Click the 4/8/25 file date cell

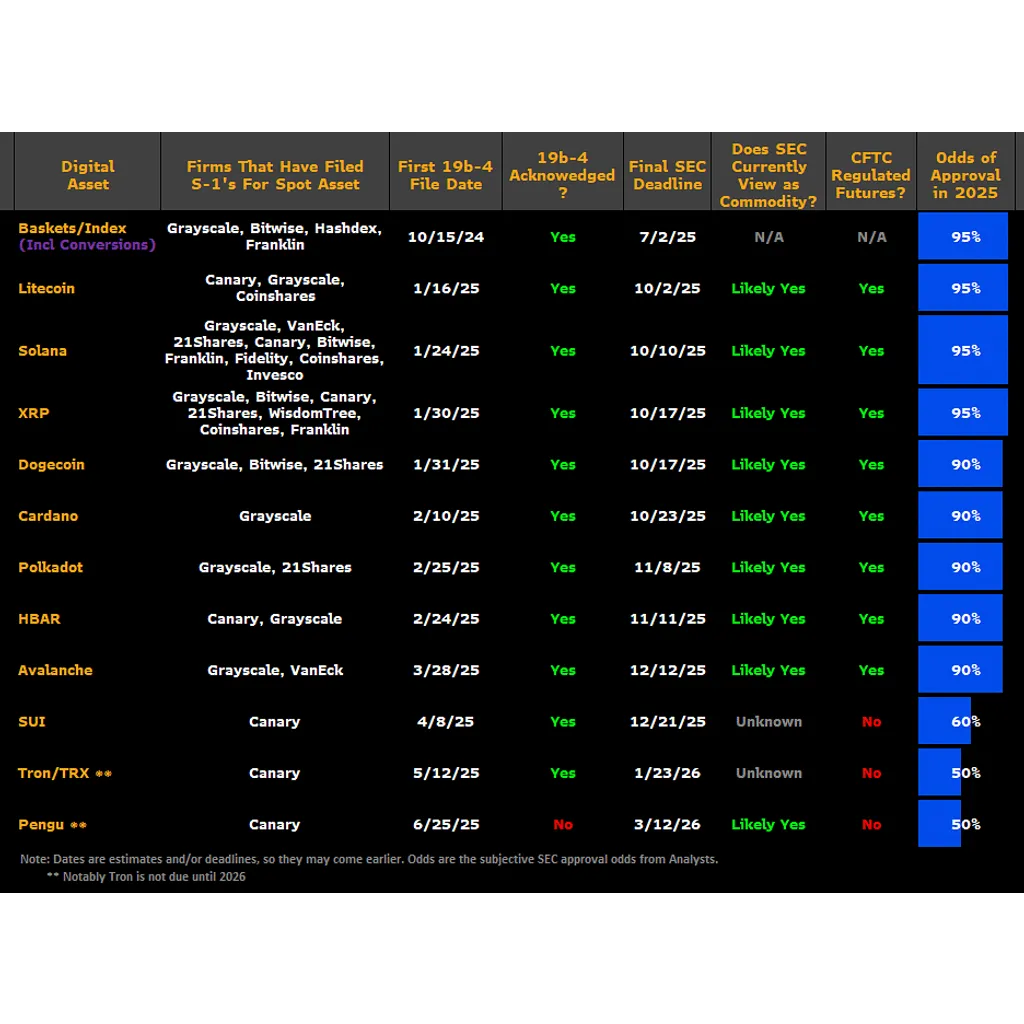(446, 722)
